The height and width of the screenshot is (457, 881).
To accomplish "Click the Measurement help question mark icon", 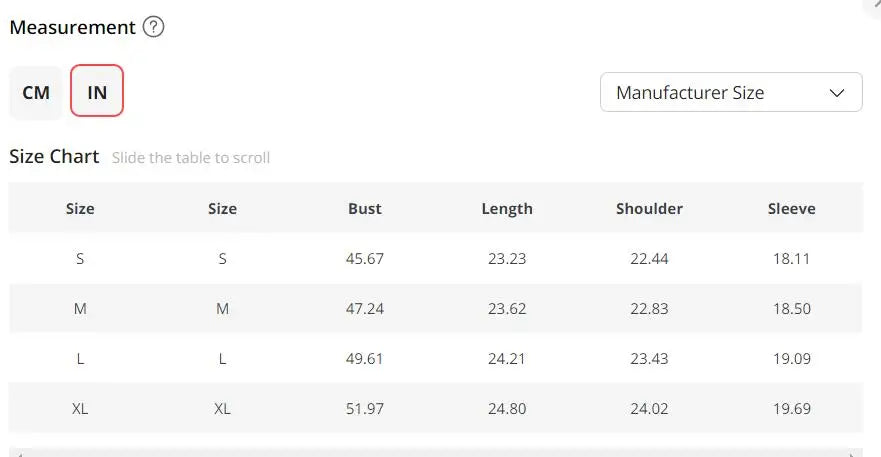I will coord(153,28).
